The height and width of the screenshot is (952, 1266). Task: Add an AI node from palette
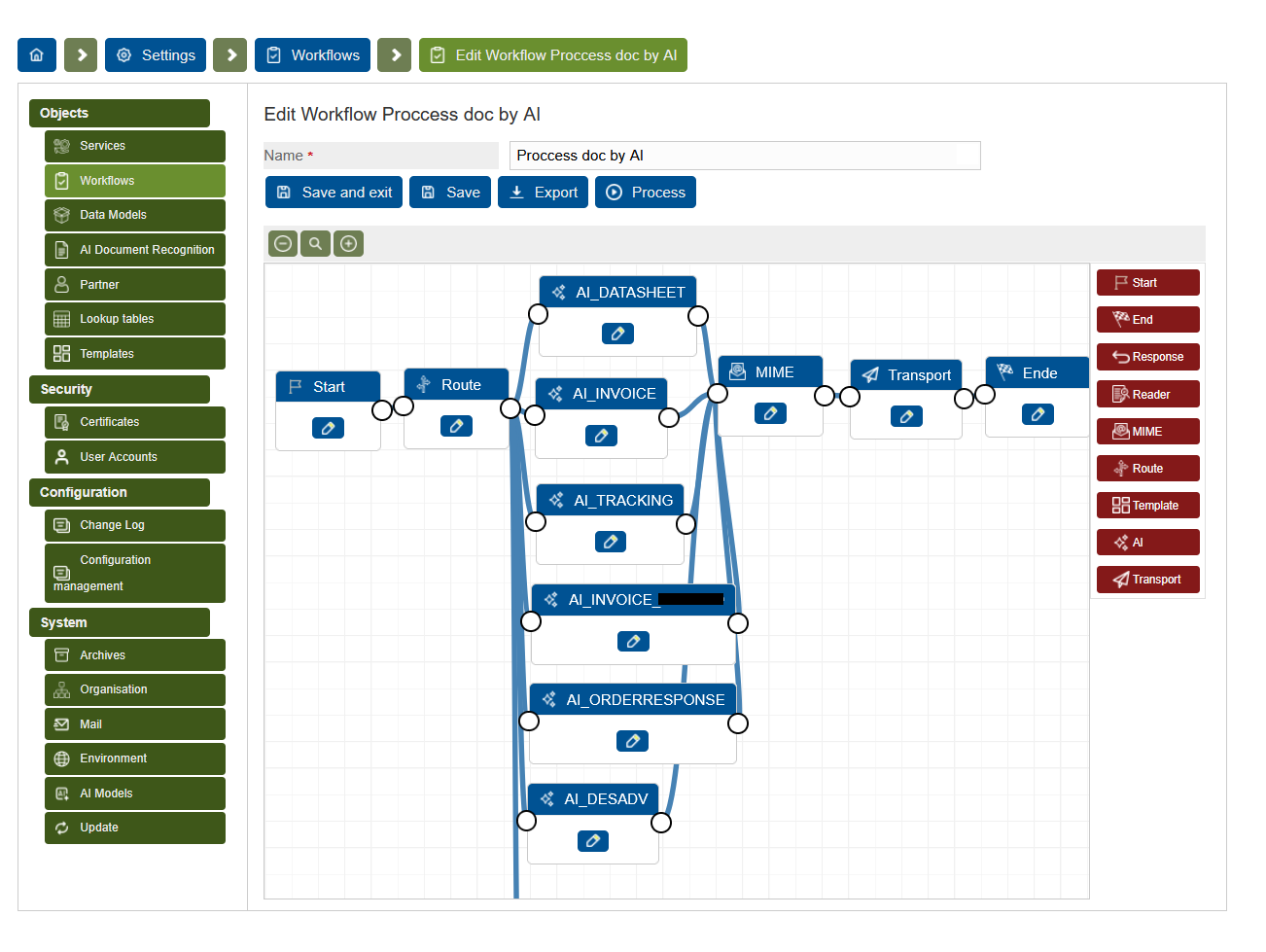[x=1147, y=543]
